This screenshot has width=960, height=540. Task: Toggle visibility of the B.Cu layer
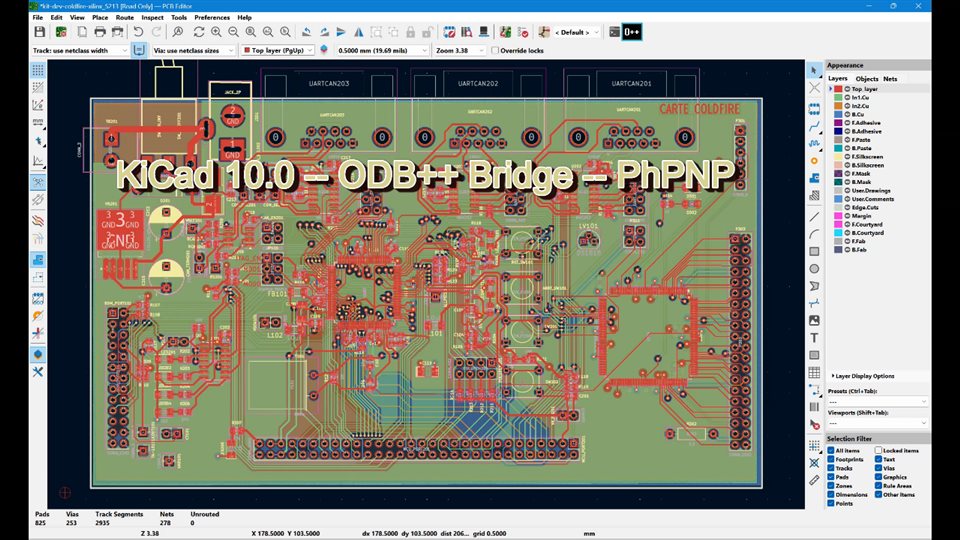click(848, 114)
